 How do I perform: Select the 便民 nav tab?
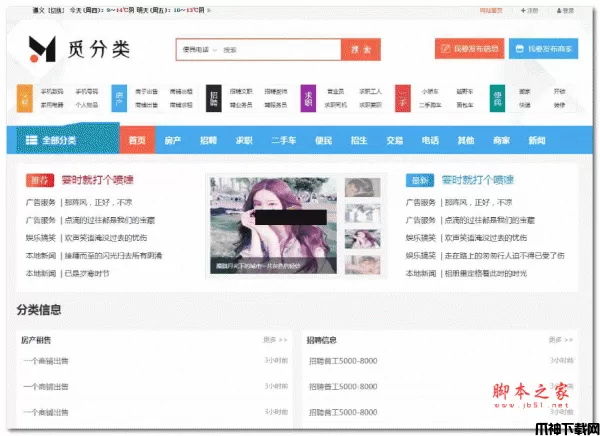coord(323,140)
